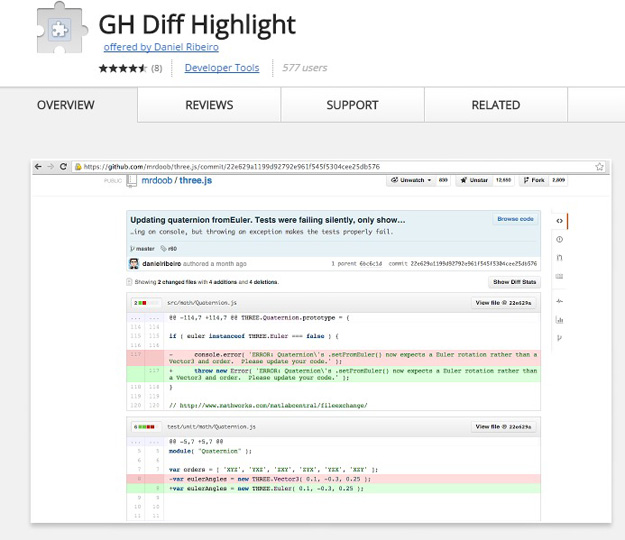Viewport: 625px width, 540px height.
Task: Click the danielribeiro avatar image
Action: tap(134, 263)
